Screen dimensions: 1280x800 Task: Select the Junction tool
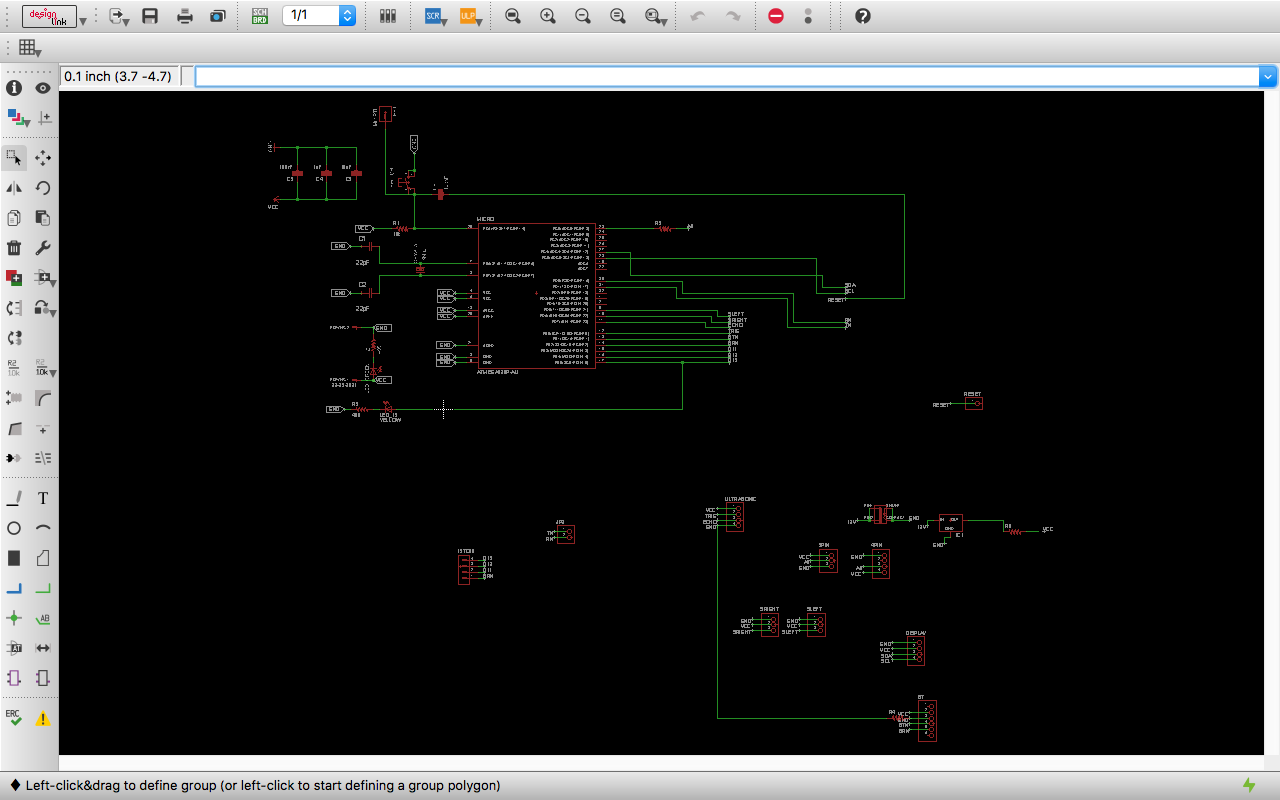(14, 618)
